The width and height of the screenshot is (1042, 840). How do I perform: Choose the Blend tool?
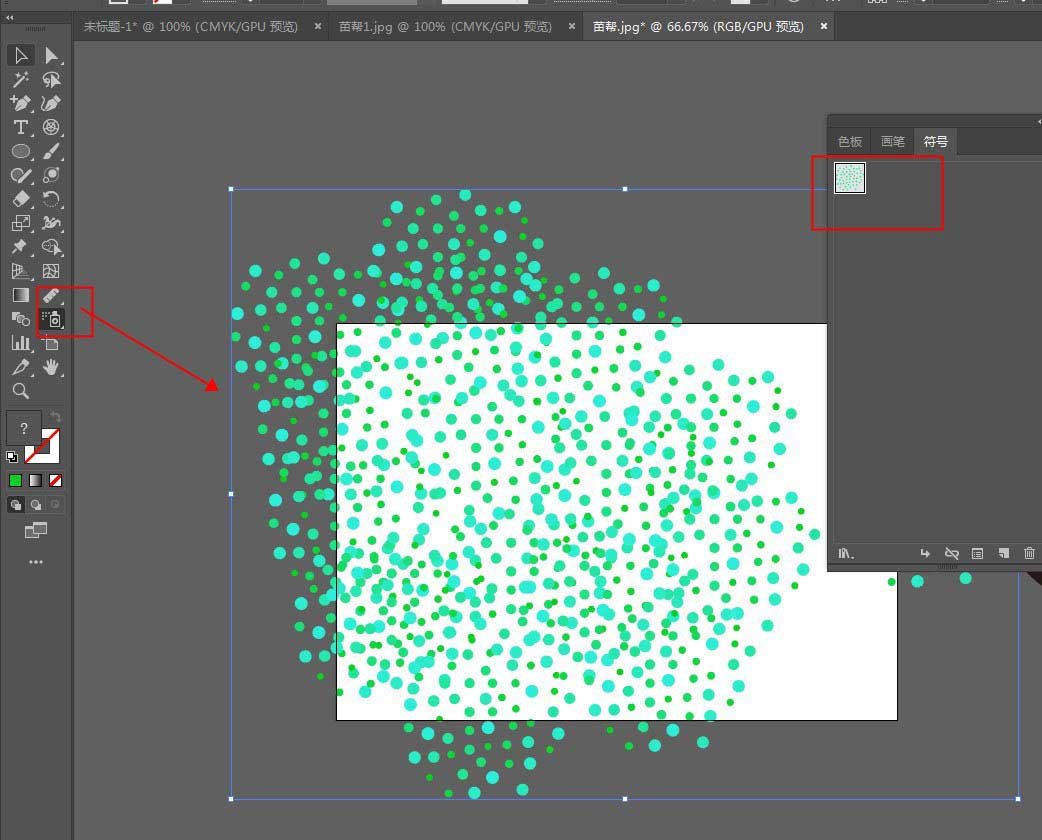coord(21,319)
